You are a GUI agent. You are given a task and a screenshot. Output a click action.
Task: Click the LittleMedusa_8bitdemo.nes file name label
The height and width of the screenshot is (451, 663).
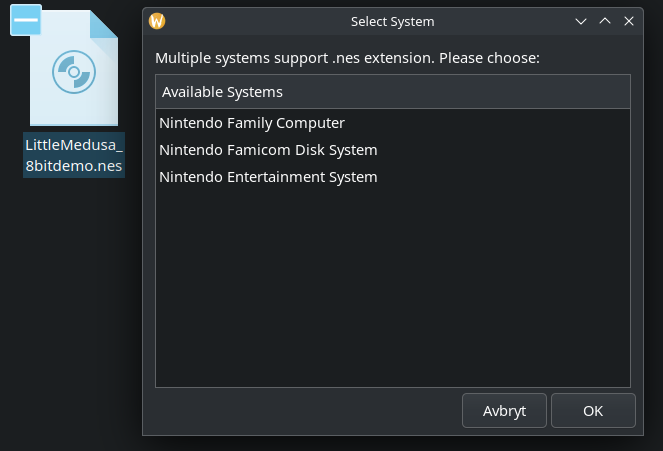tap(74, 155)
